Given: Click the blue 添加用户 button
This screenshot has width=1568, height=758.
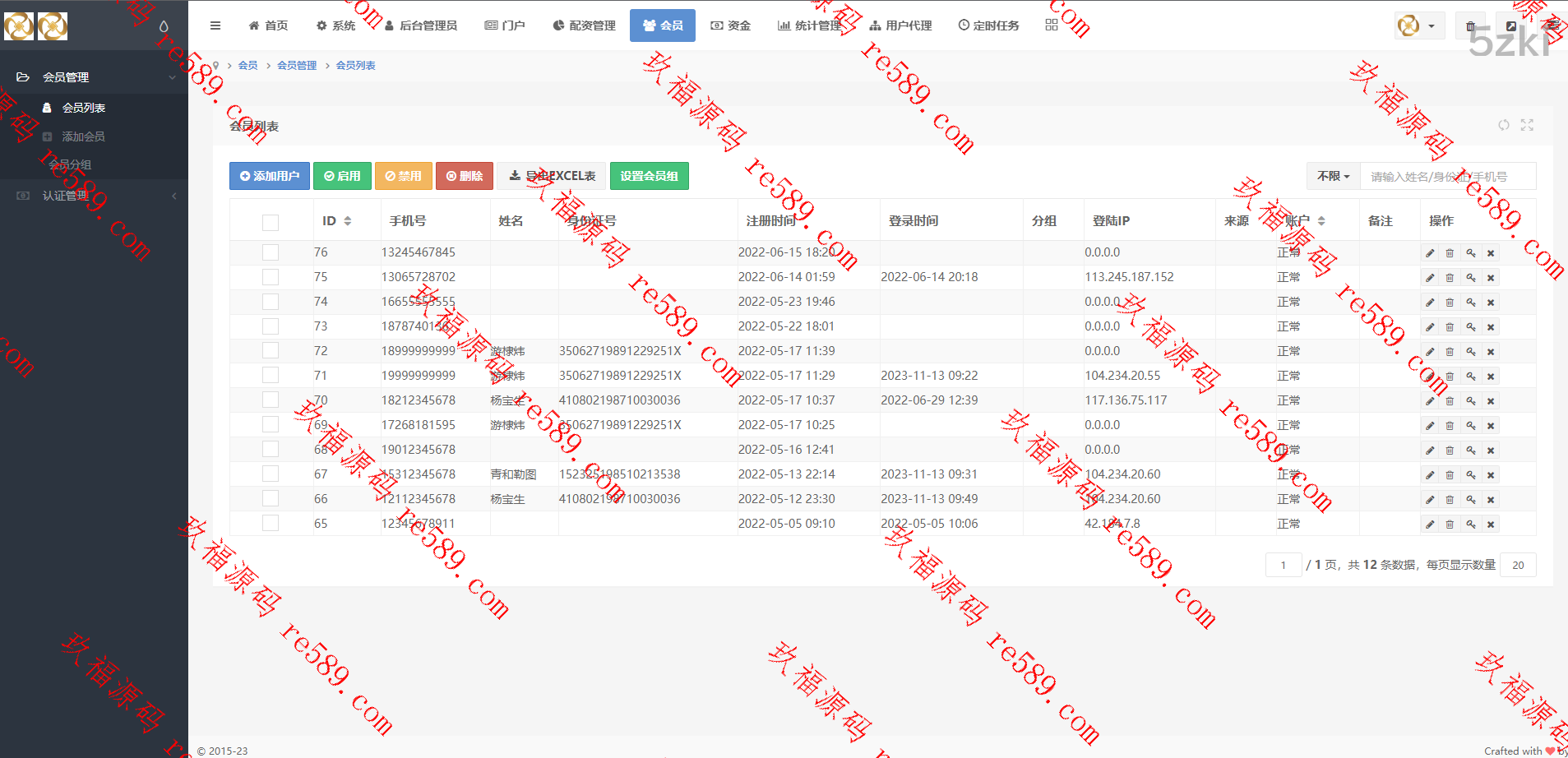Looking at the screenshot, I should click(269, 176).
